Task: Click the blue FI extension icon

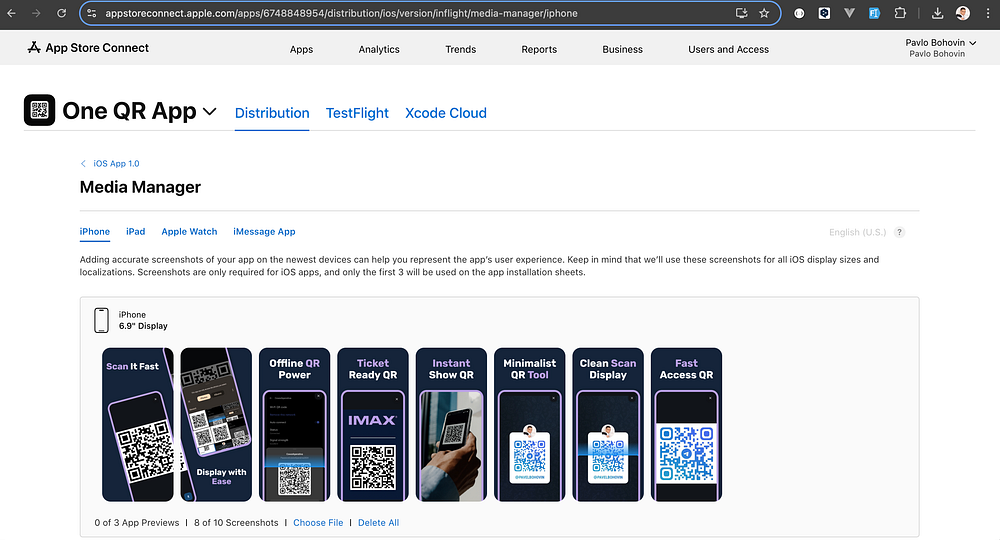Action: [874, 13]
